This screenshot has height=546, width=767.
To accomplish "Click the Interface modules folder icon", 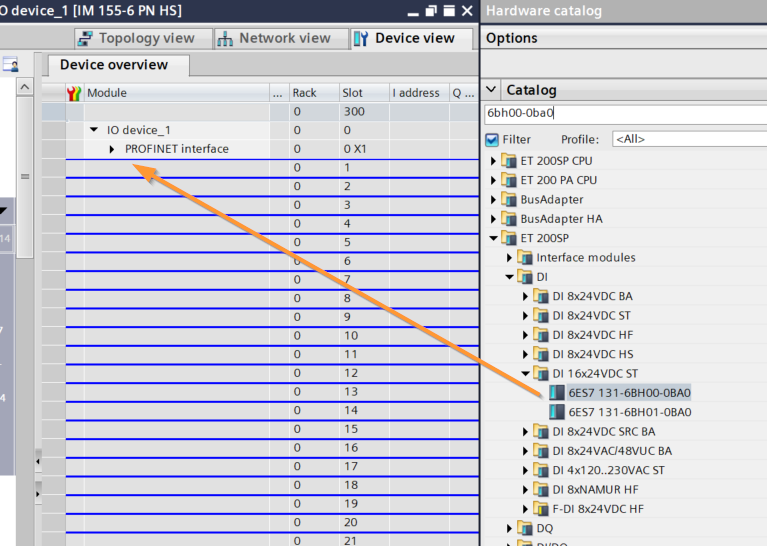I will [x=525, y=258].
